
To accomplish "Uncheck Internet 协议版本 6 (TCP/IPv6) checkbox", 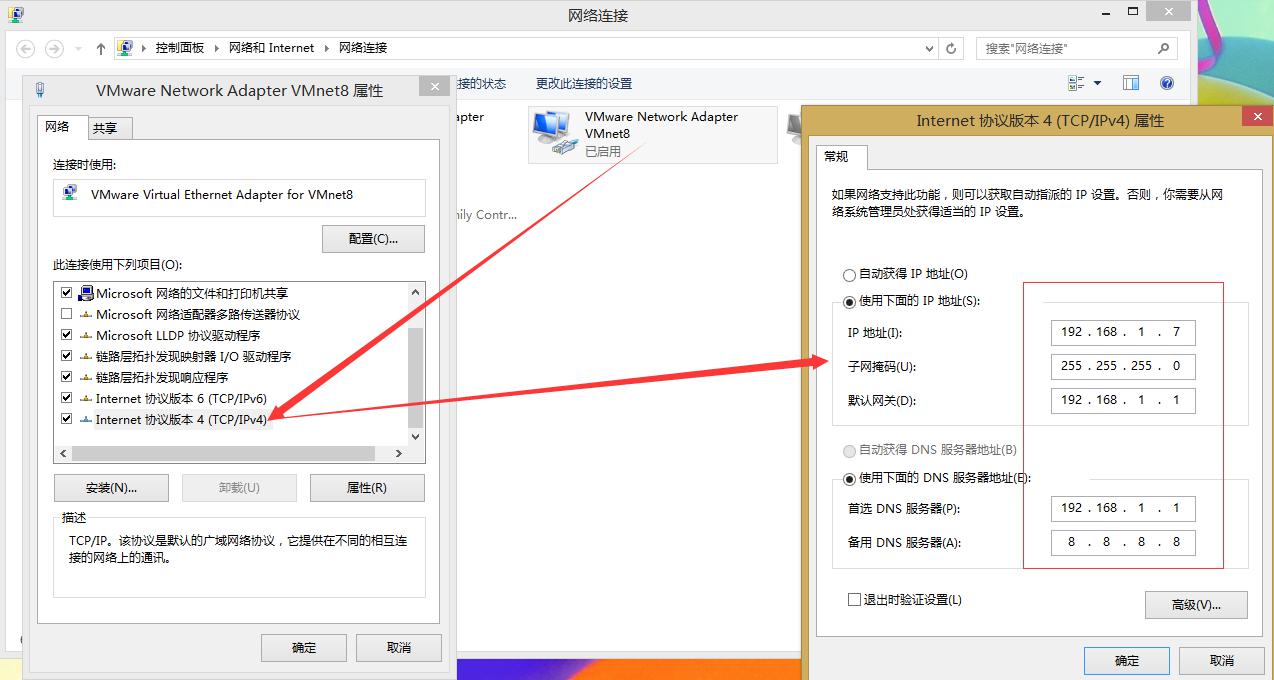I will (x=67, y=398).
